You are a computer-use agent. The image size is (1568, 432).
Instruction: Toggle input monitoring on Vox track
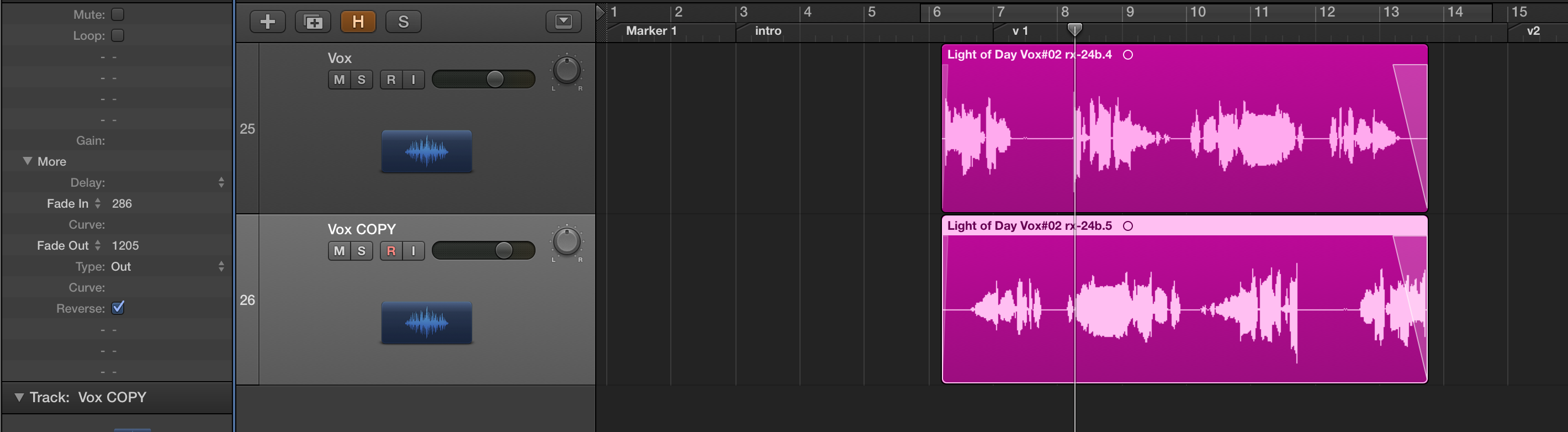(414, 80)
